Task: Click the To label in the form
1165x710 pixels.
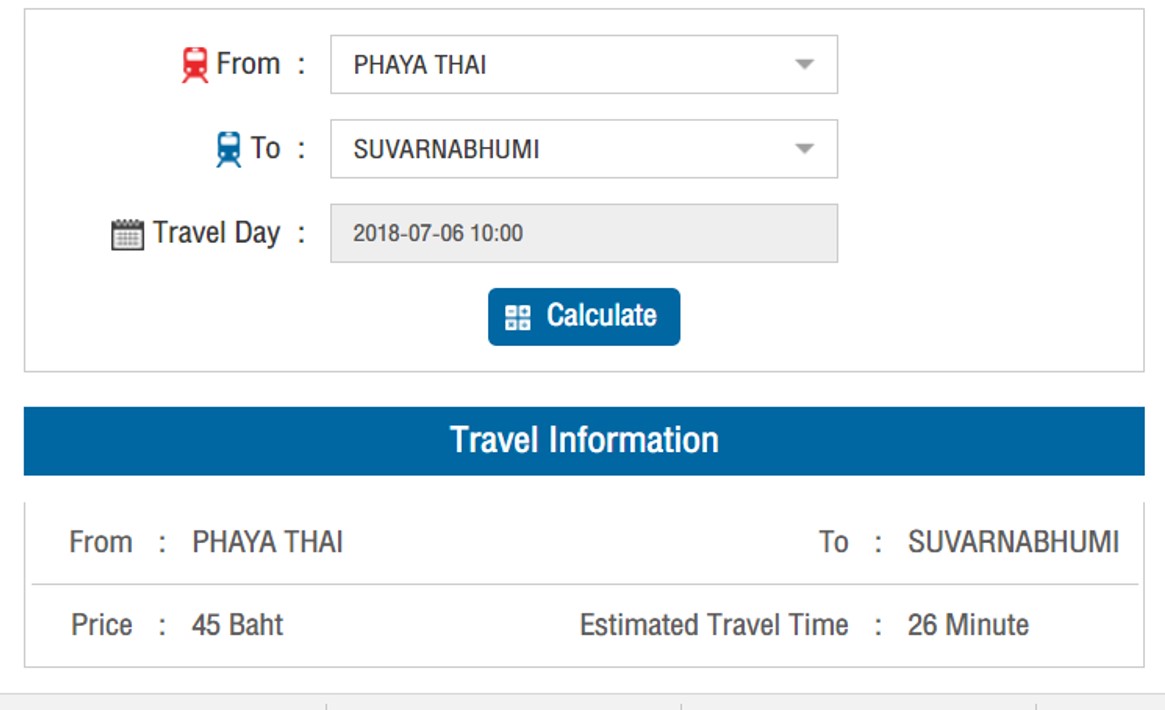Action: point(265,148)
